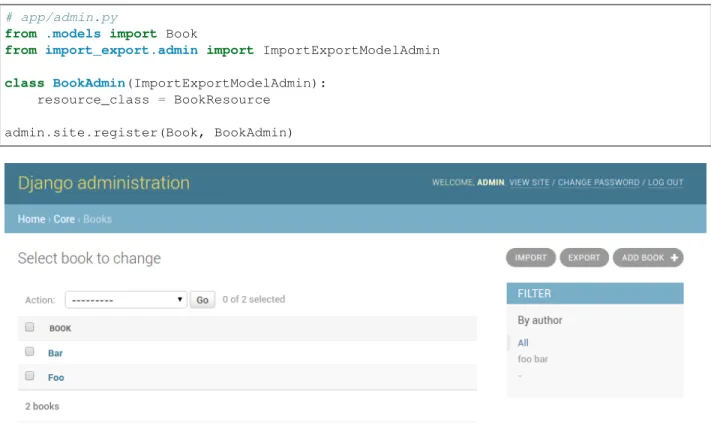This screenshot has height=435, width=711.
Task: Click the plus icon on Add Book
Action: (674, 258)
